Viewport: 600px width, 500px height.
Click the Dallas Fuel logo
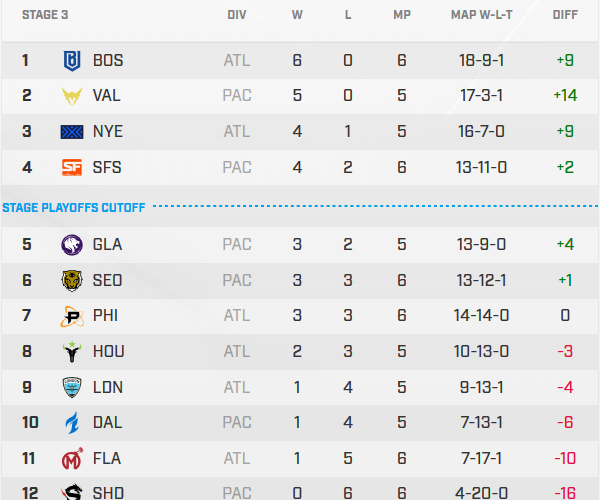click(x=73, y=423)
